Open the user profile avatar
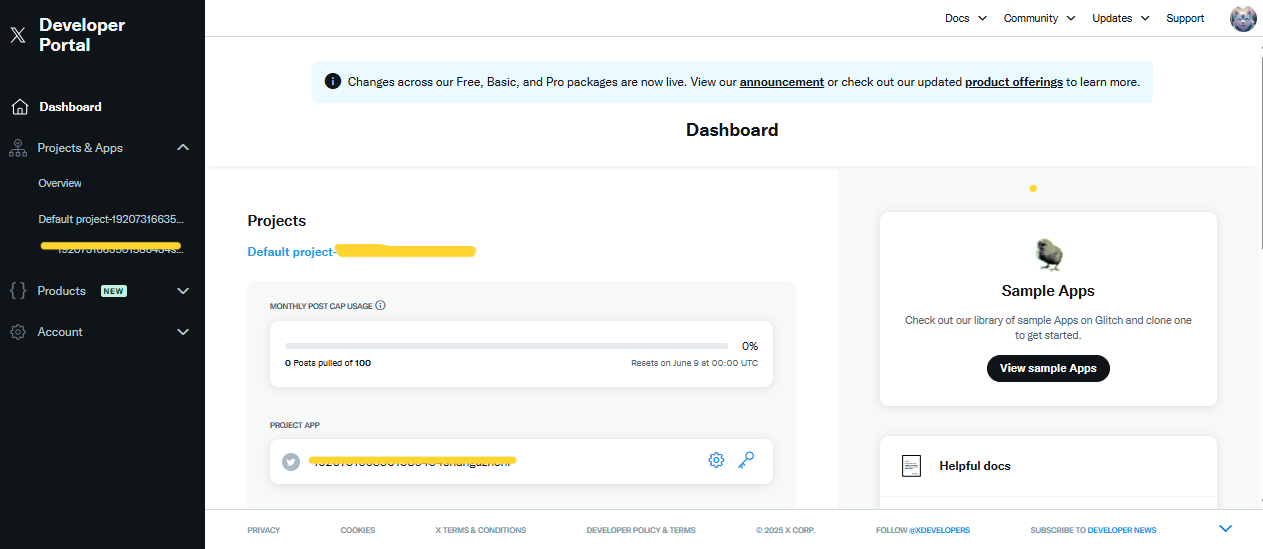 pyautogui.click(x=1243, y=18)
